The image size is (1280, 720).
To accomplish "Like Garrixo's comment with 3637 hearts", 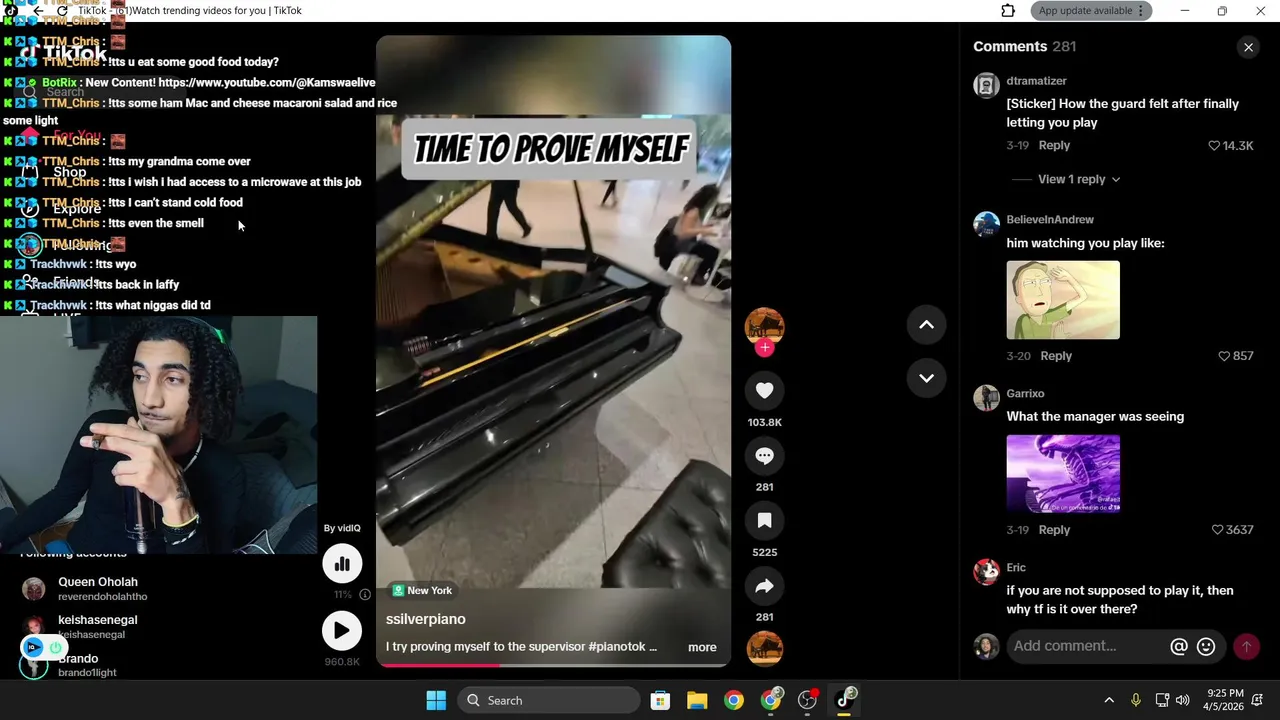I will click(x=1217, y=530).
